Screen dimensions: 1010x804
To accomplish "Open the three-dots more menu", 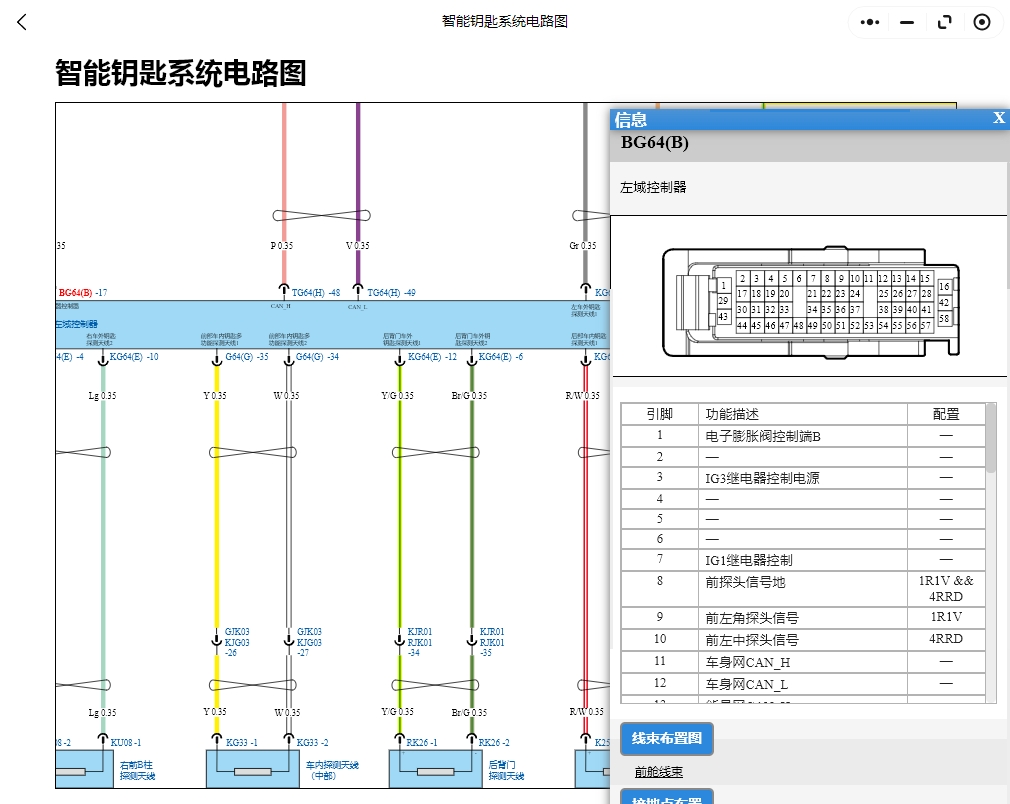I will (x=870, y=23).
